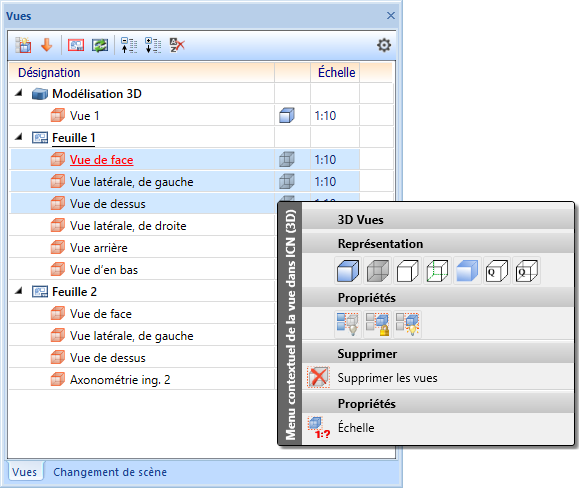Click the first Propriétés icon with bulb
This screenshot has width=580, height=488.
pyautogui.click(x=348, y=324)
